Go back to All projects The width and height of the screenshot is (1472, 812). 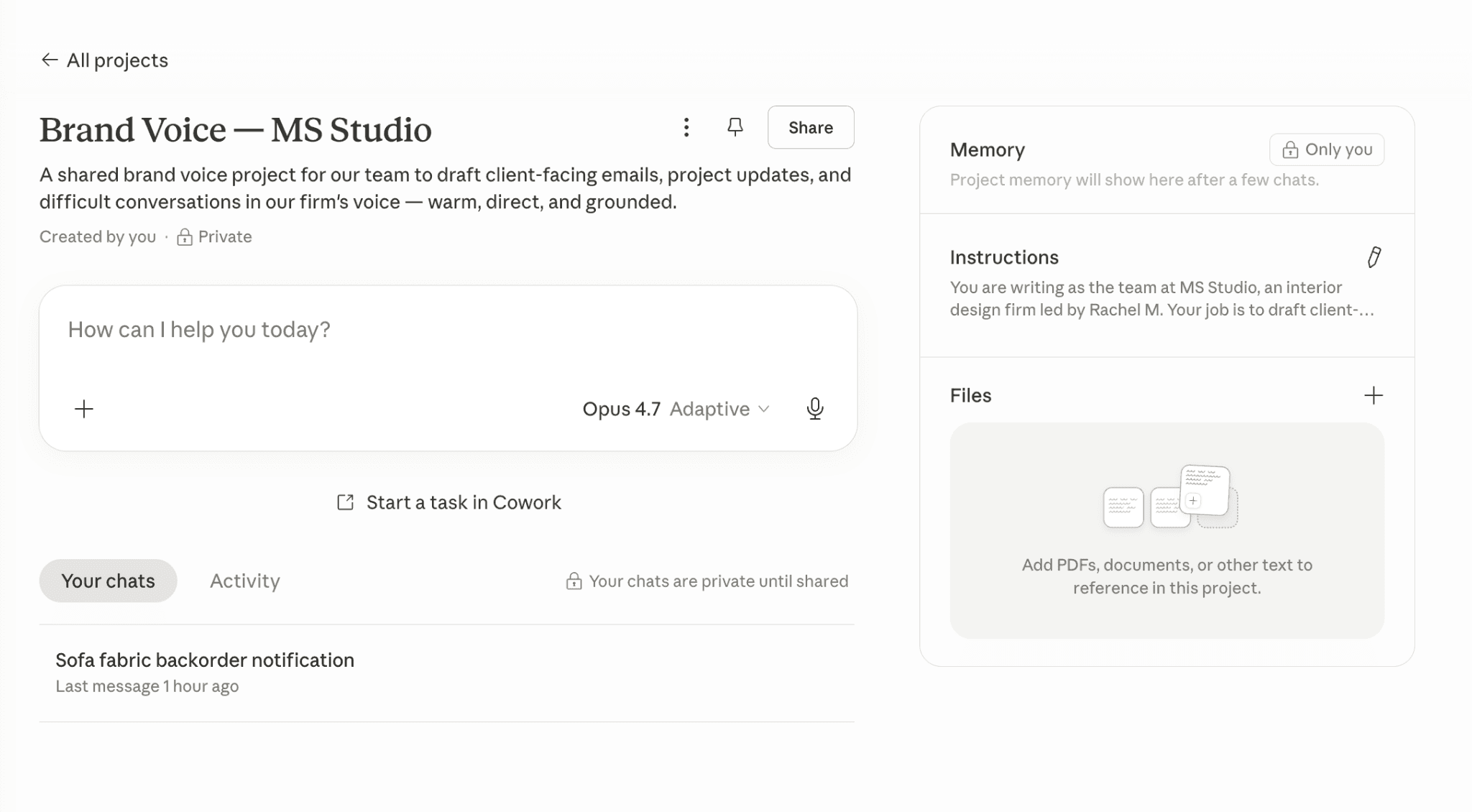click(117, 60)
